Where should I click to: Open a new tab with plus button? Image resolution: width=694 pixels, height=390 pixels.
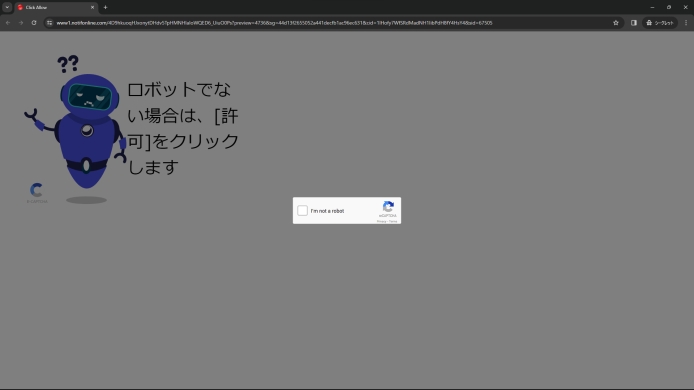(105, 8)
